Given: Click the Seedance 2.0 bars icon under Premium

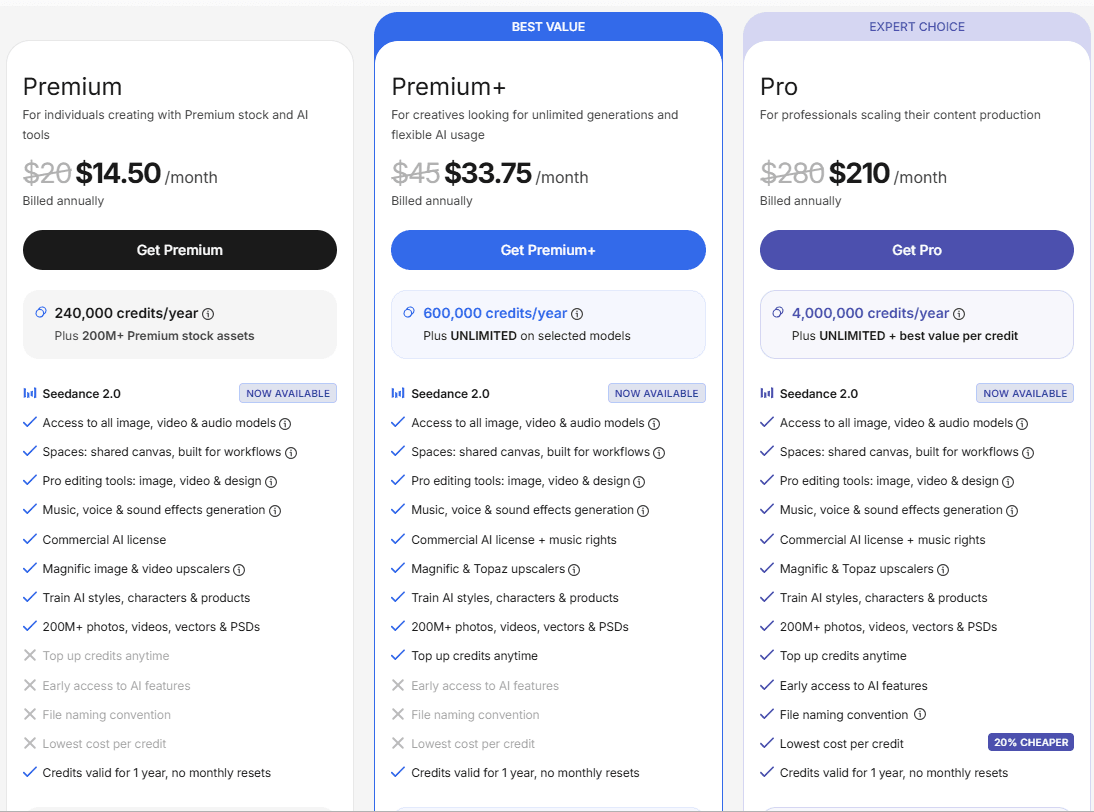Looking at the screenshot, I should 30,394.
